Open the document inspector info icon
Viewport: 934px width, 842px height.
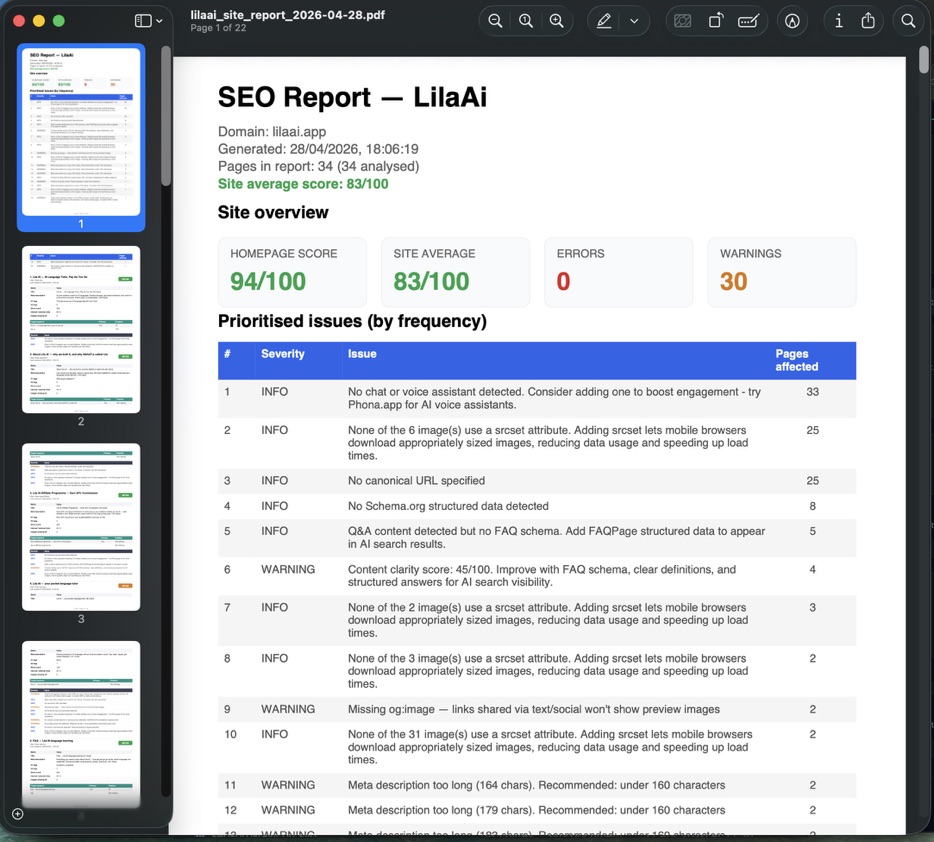point(839,21)
